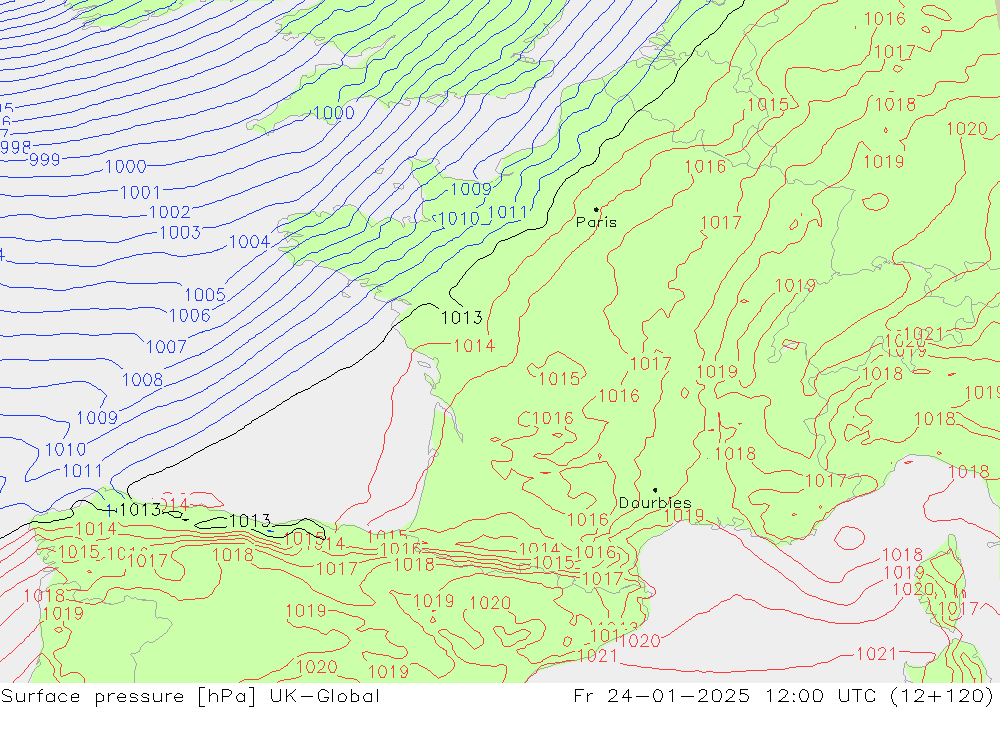The width and height of the screenshot is (1000, 733).
Task: Click the blue 999 isobar label
Action: pyautogui.click(x=45, y=159)
